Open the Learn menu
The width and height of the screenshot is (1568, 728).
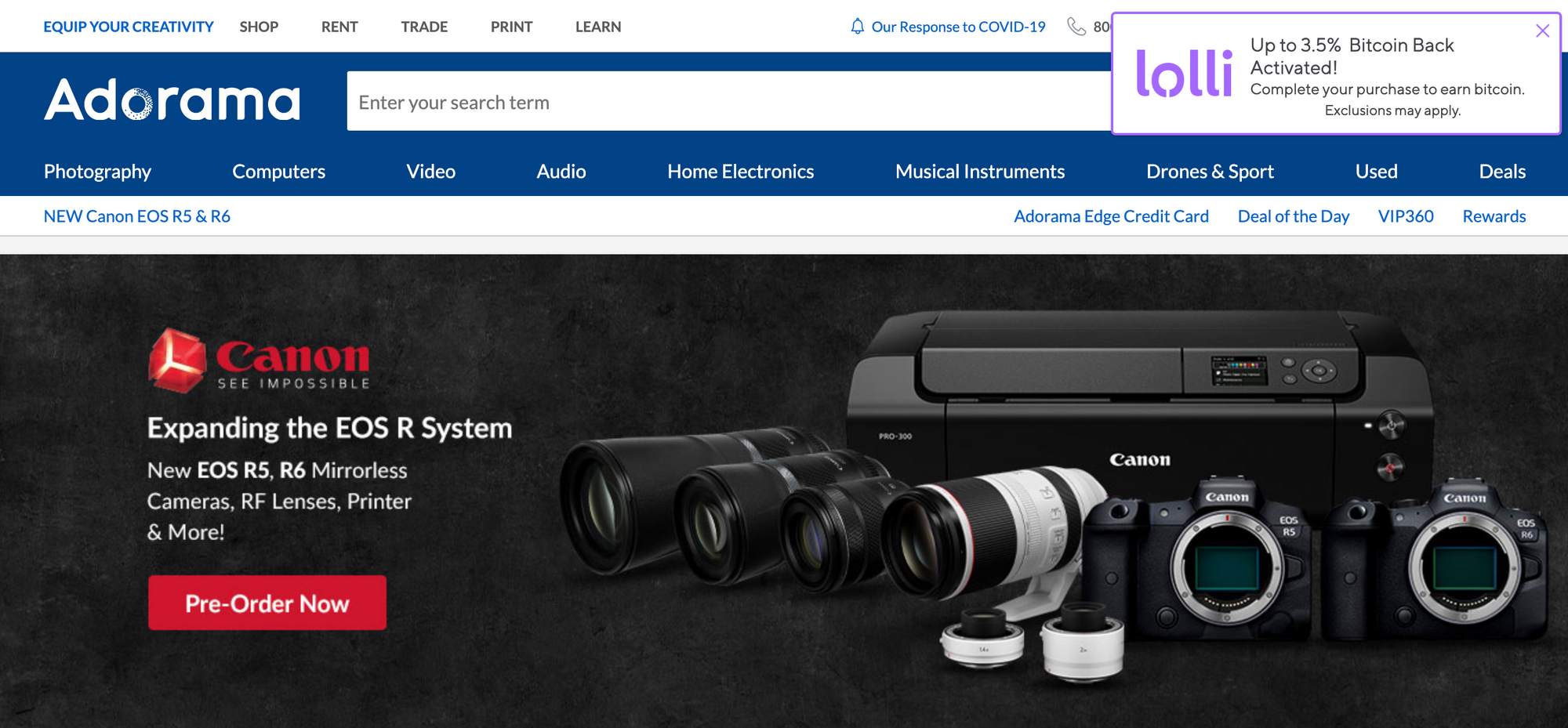(x=598, y=27)
